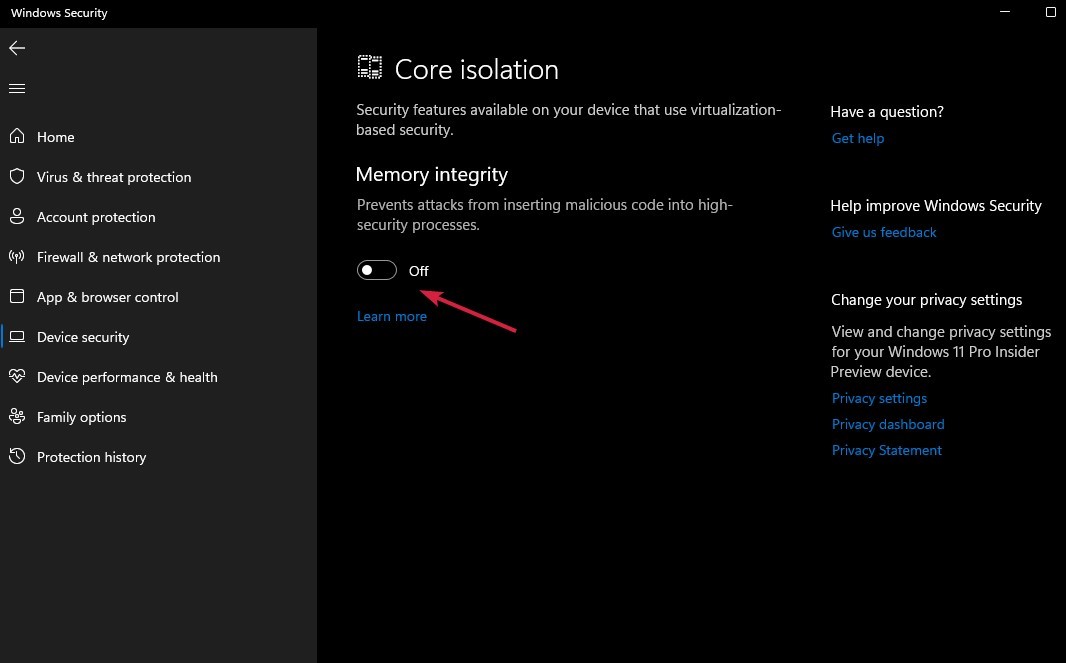Viewport: 1066px width, 663px height.
Task: Open the hamburger navigation menu
Action: [x=17, y=88]
